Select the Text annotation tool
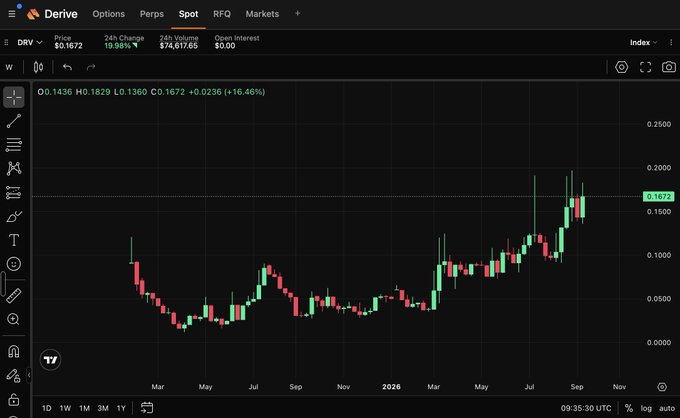This screenshot has height=418, width=680. 14,240
